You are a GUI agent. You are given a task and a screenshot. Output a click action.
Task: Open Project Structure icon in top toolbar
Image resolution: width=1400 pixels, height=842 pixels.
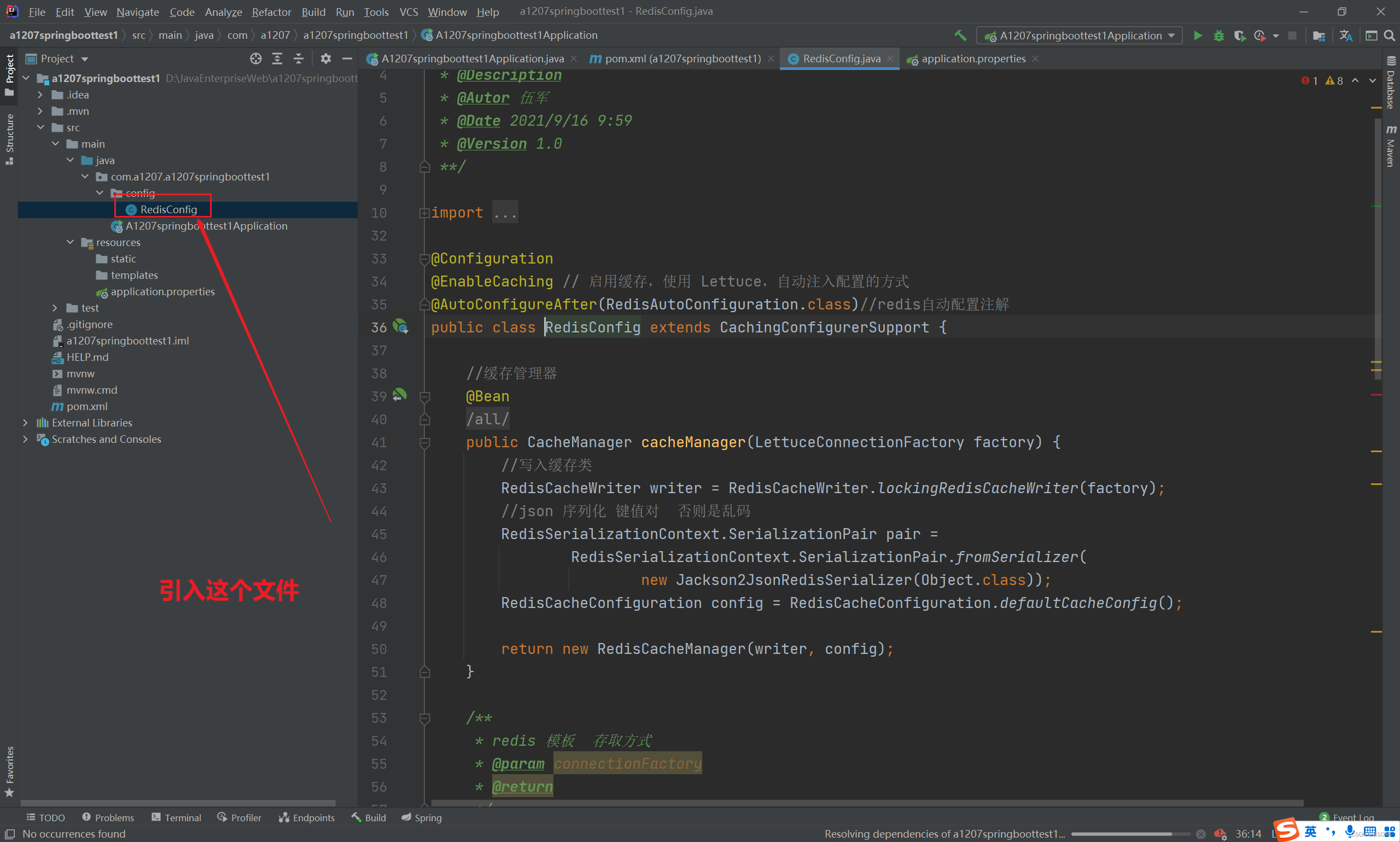tap(1319, 35)
